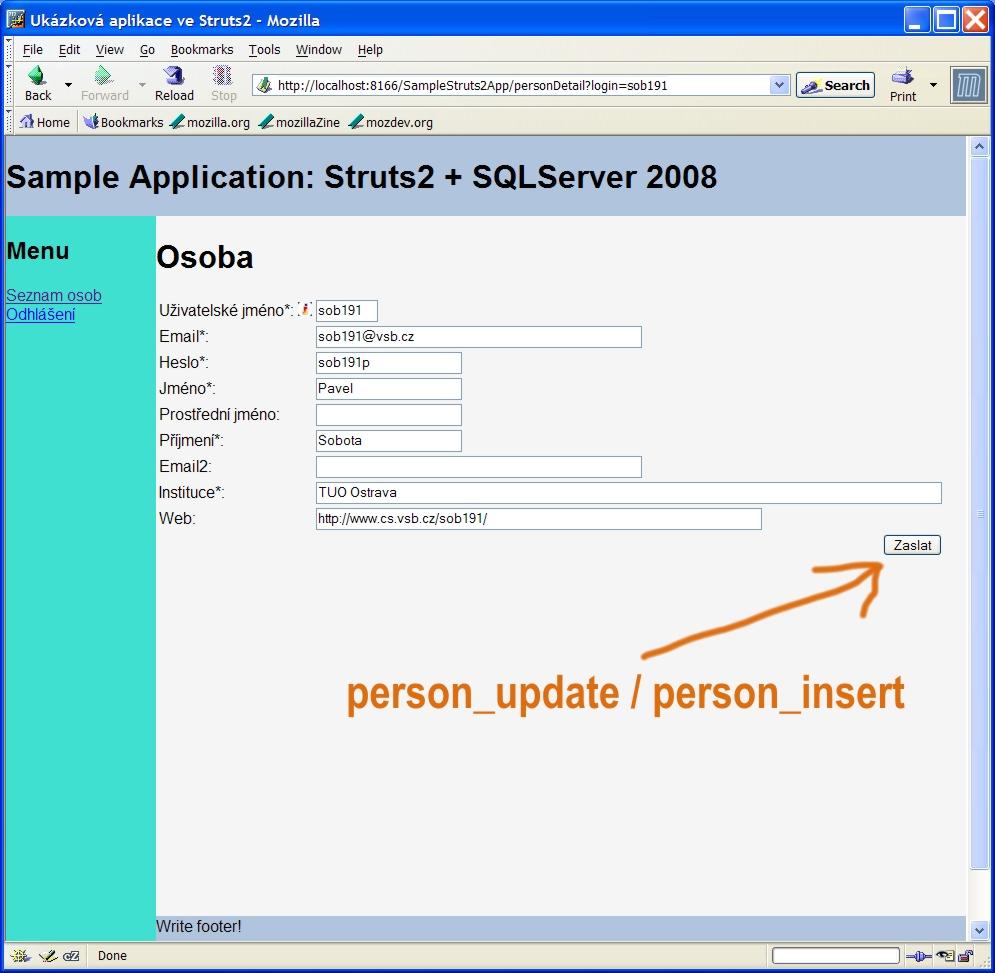Click the empty Email2 field
Image resolution: width=995 pixels, height=973 pixels.
point(478,467)
